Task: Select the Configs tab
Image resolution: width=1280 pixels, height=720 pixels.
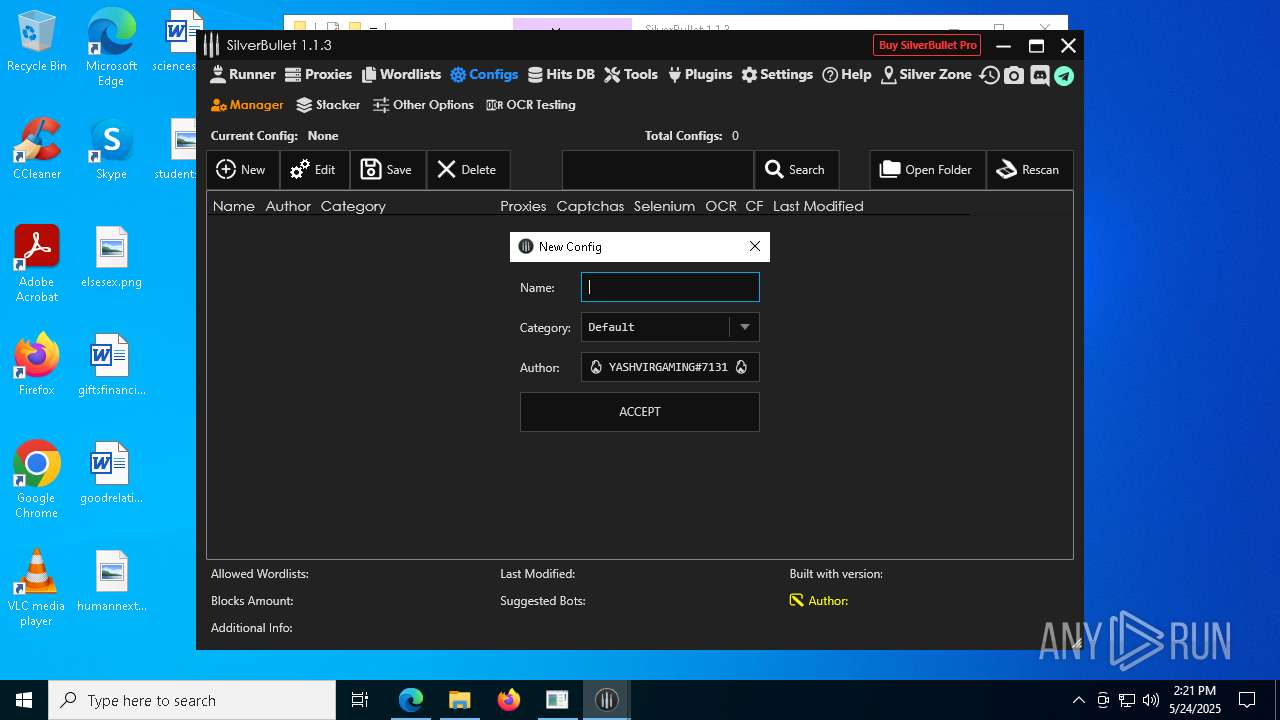Action: tap(484, 74)
